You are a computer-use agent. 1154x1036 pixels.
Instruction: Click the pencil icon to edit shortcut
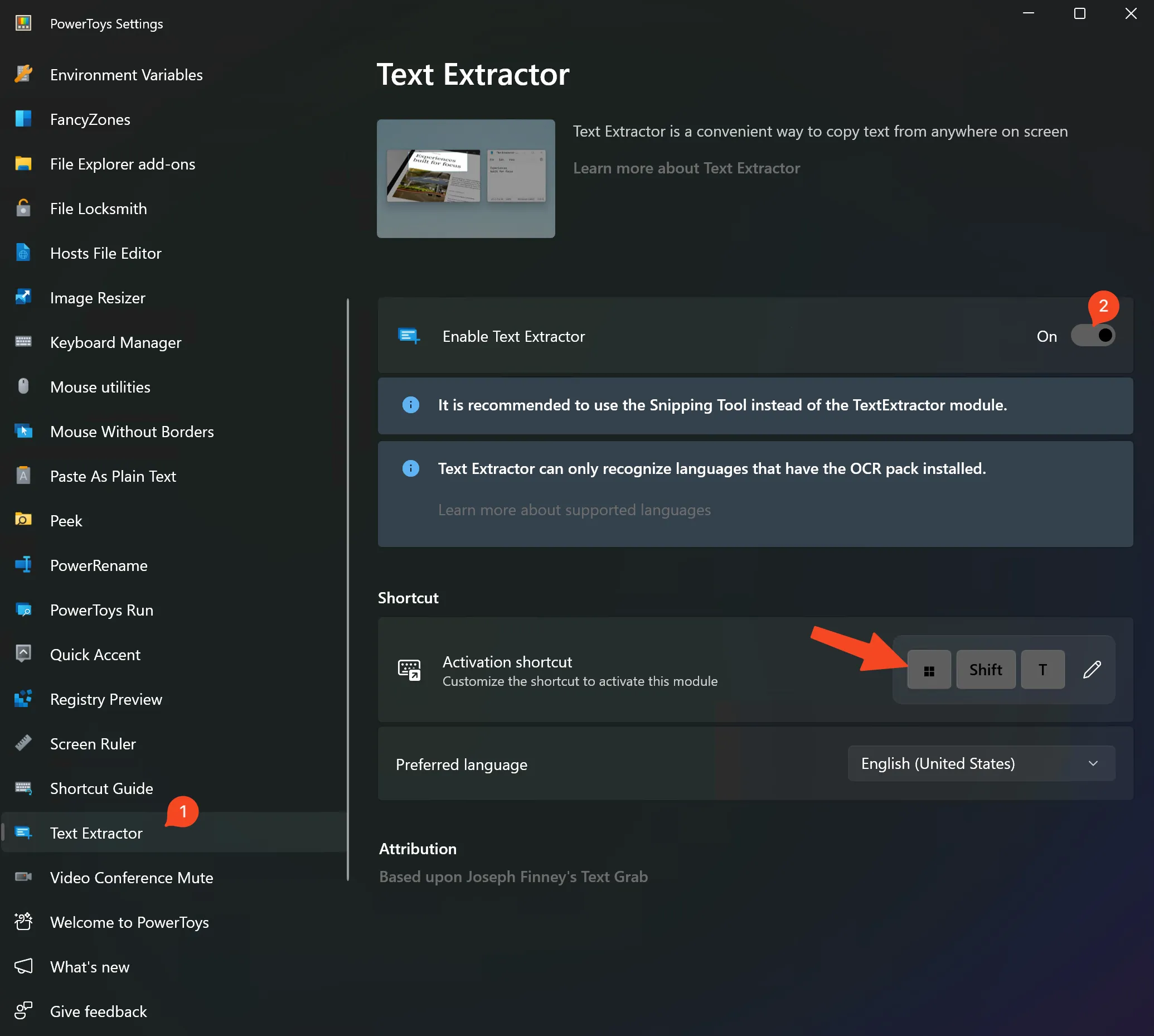click(1092, 670)
